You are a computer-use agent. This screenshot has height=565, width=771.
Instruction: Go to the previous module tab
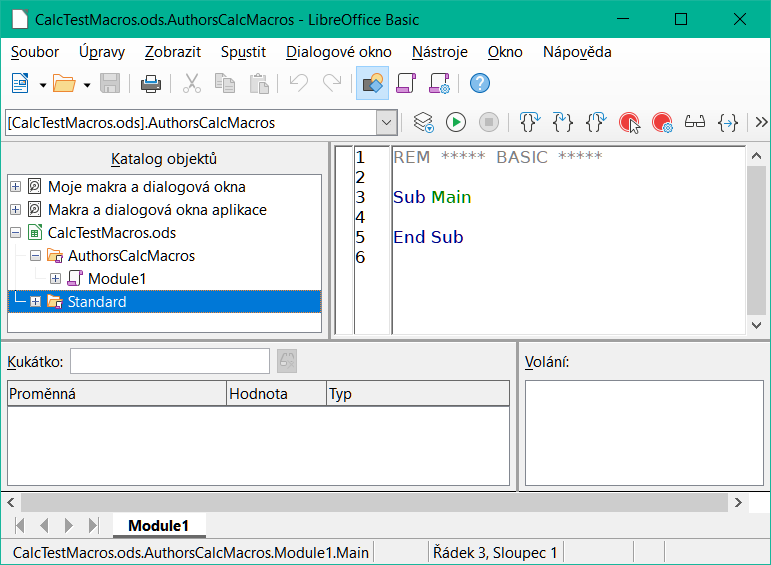[44, 526]
